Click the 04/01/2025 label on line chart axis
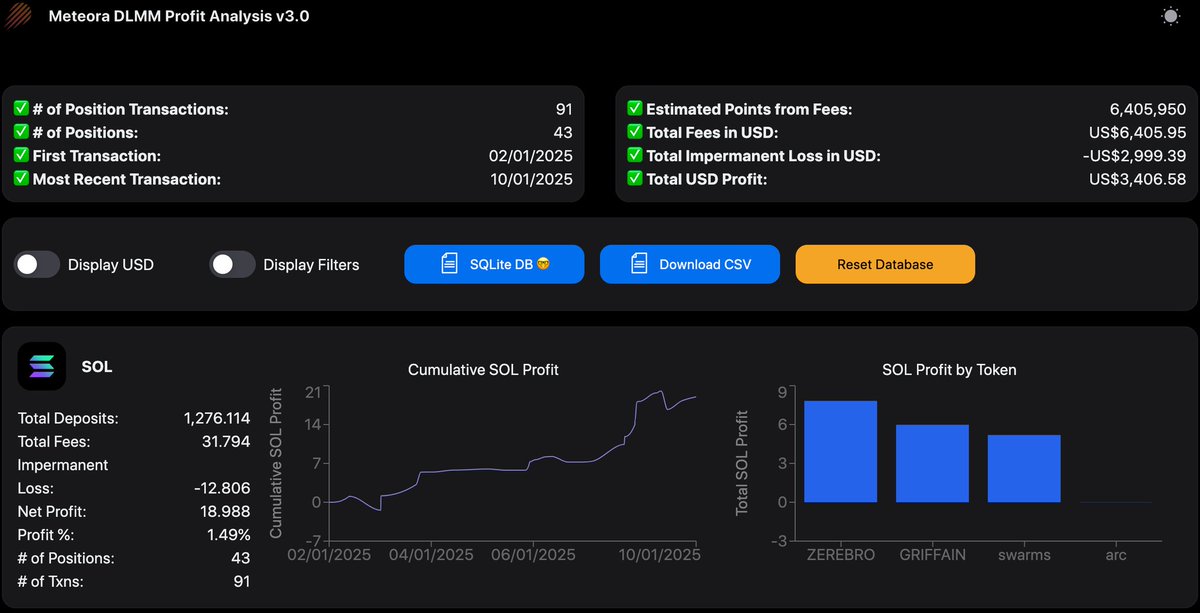 click(431, 554)
